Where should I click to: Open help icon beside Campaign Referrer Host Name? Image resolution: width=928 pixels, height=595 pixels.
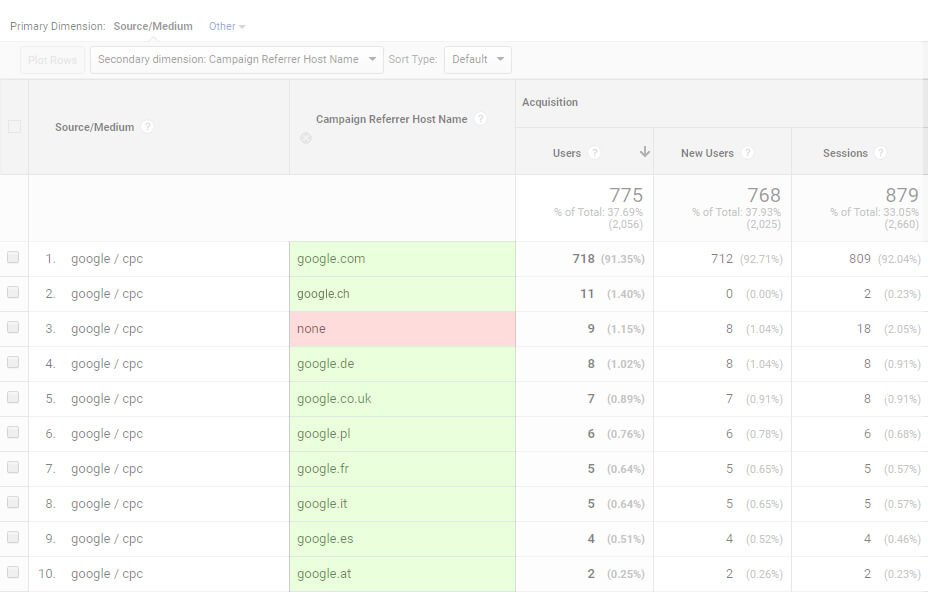pos(481,119)
